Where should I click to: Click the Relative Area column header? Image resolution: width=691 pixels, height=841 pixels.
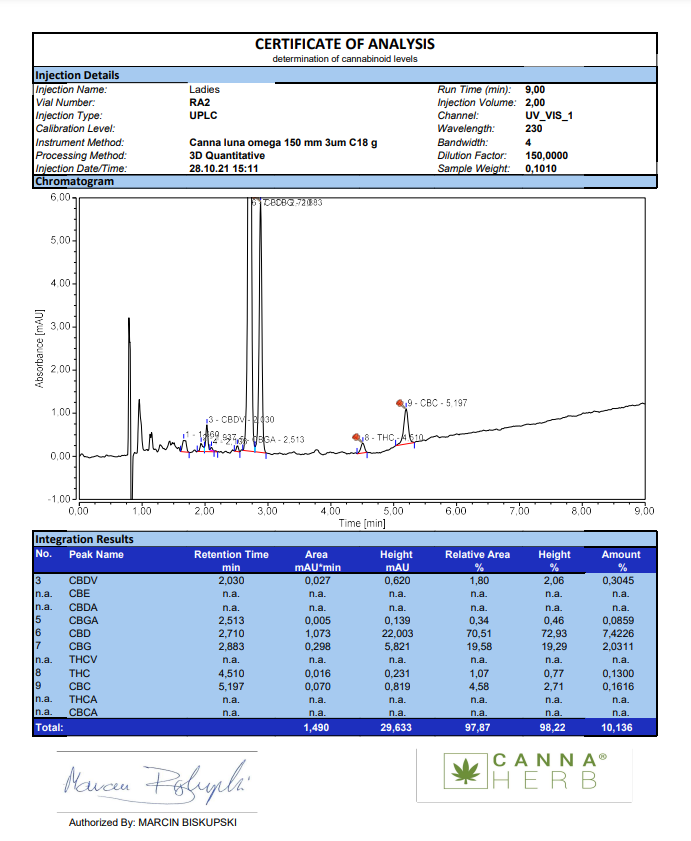477,560
